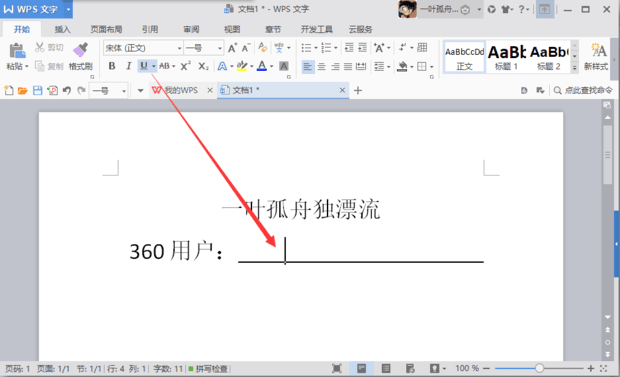Viewport: 620px width, 377px height.
Task: Center align the paragraph
Action: [321, 66]
